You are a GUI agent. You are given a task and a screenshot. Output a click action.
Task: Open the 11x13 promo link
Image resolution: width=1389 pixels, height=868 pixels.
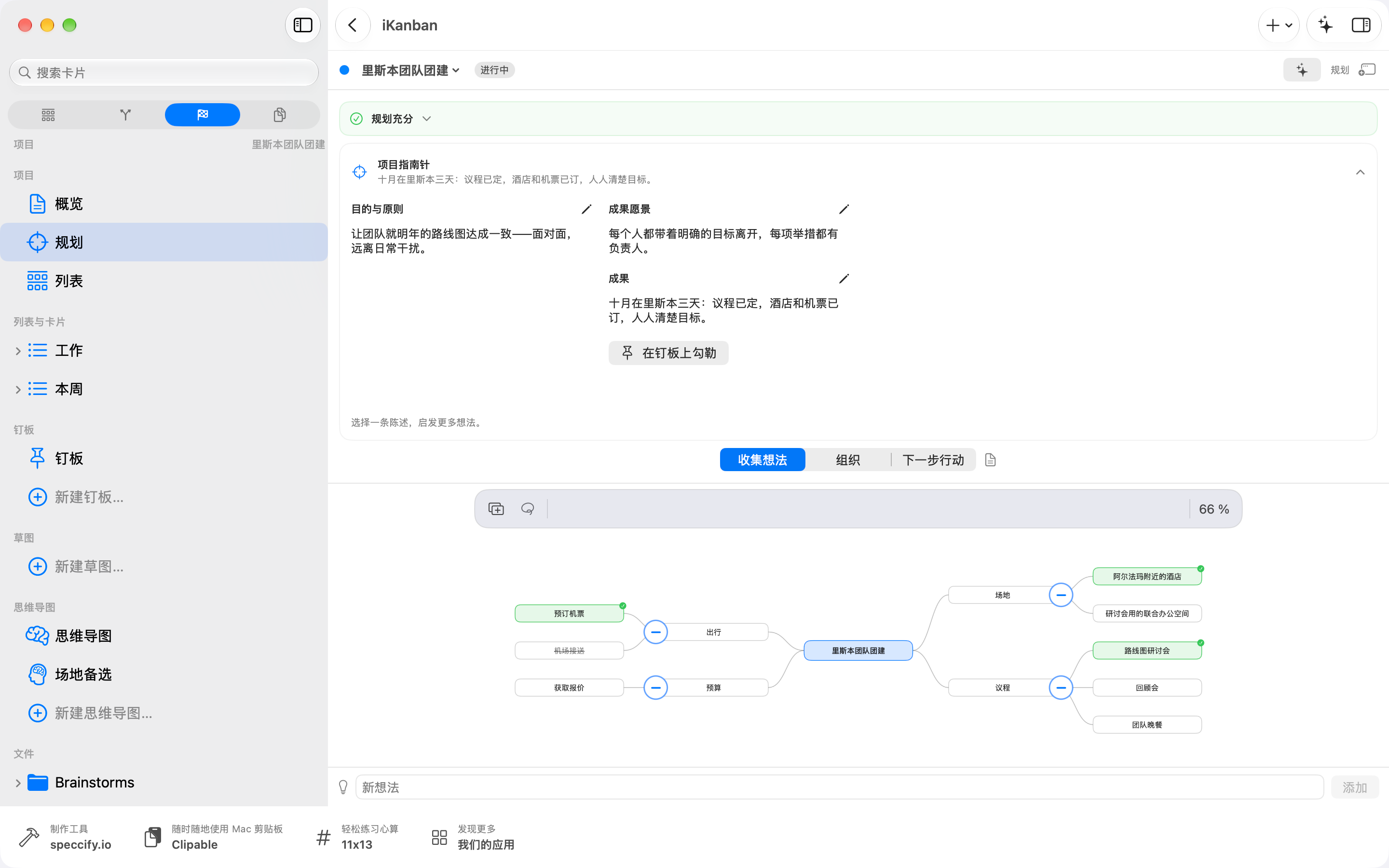(x=357, y=837)
